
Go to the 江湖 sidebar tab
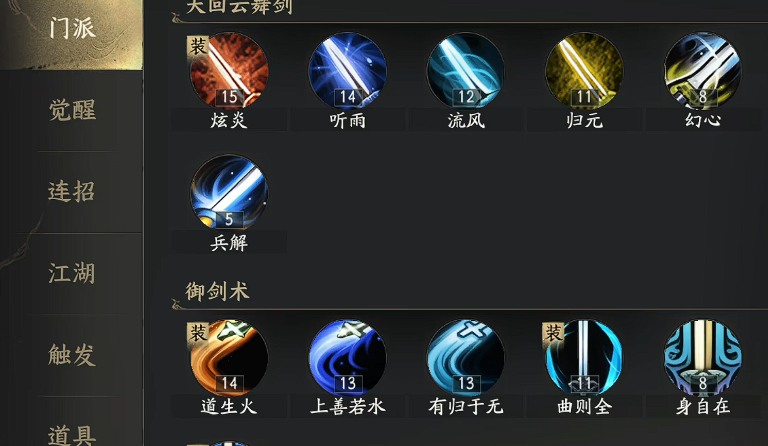tap(72, 273)
